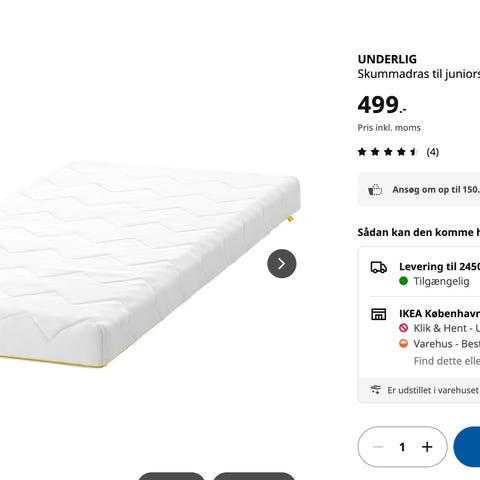Click the green availability dot

[403, 281]
